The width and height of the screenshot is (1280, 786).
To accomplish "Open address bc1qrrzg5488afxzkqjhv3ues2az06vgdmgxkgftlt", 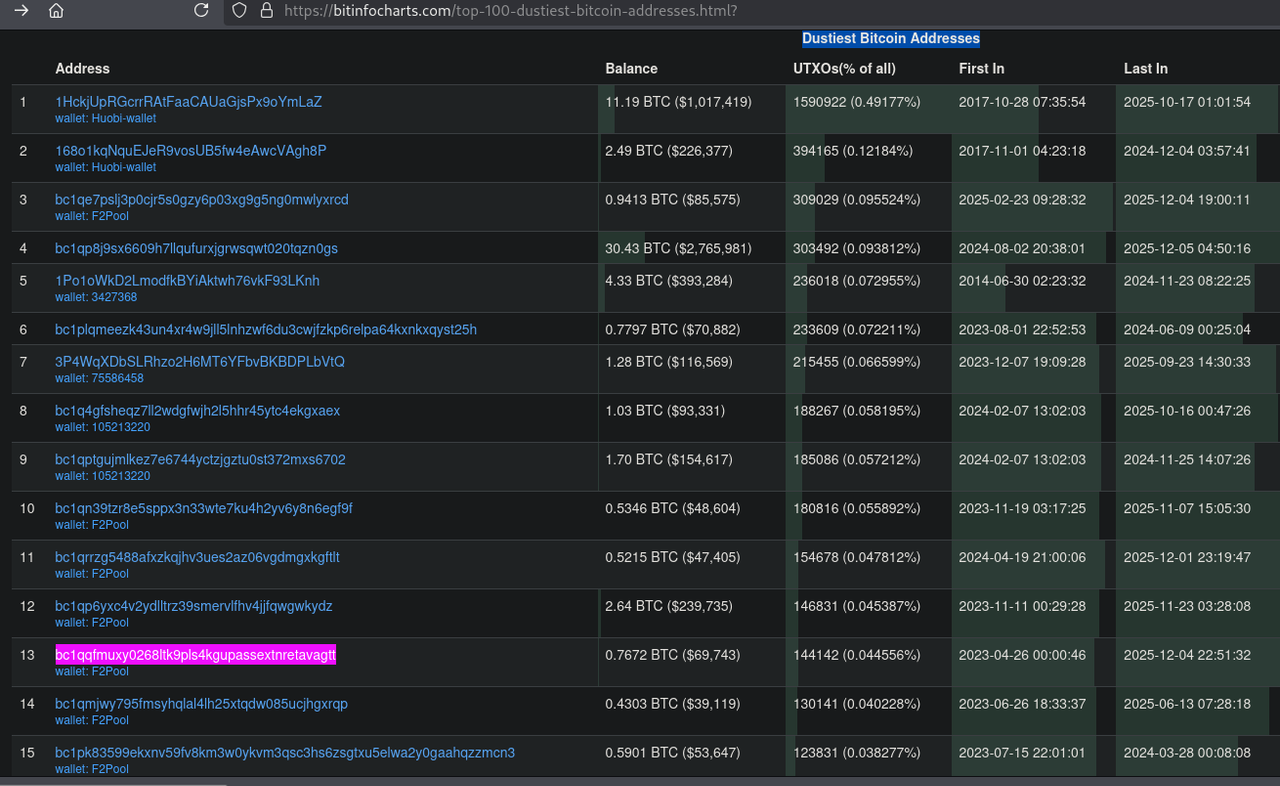I will (197, 557).
